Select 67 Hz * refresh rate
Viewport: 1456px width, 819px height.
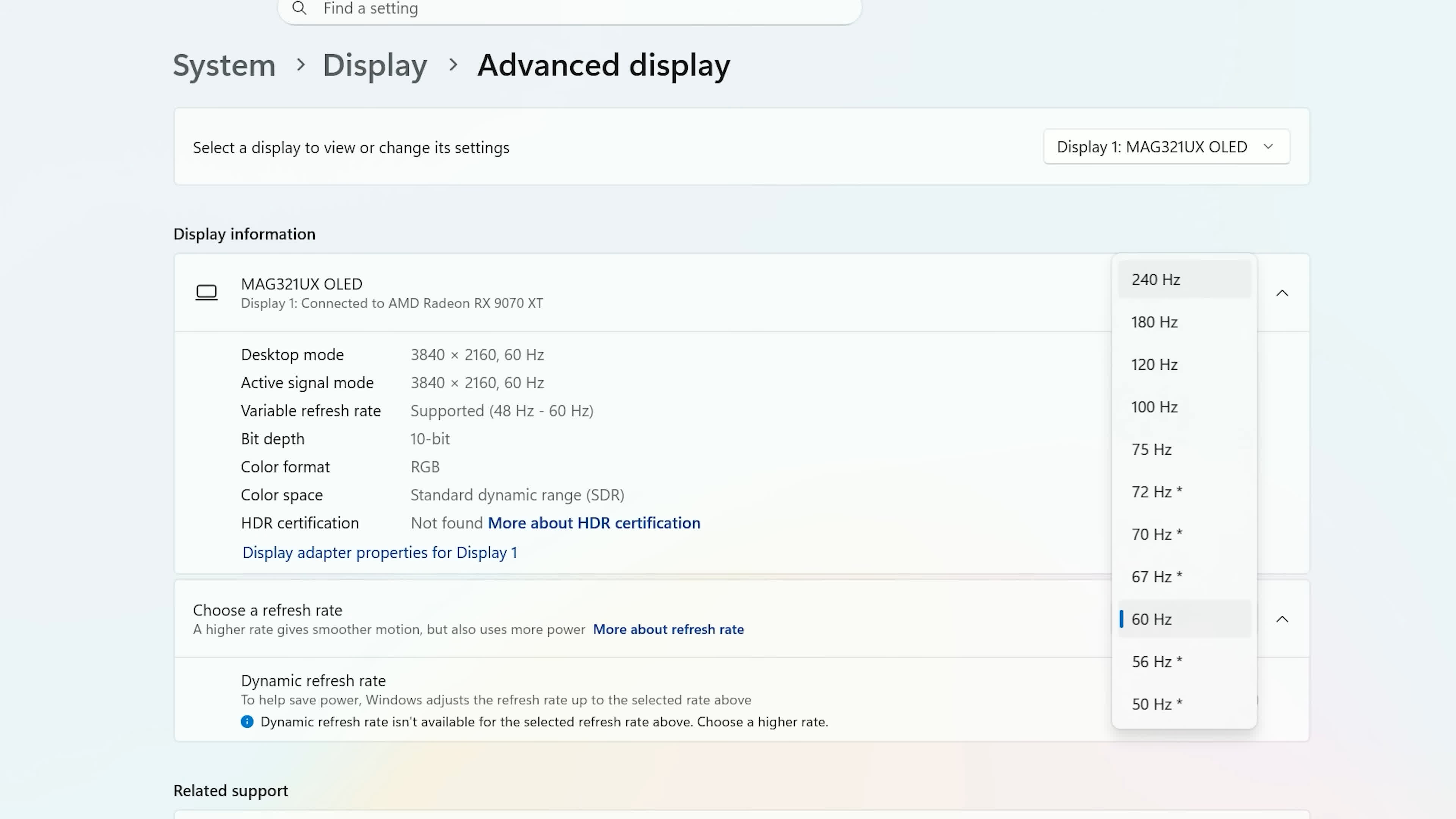(1184, 576)
